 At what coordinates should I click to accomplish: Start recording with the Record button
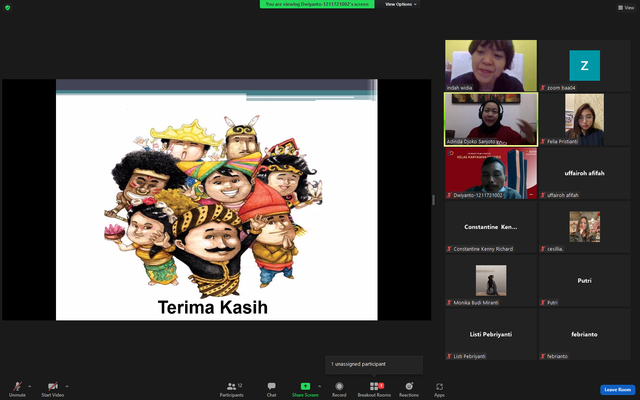coord(339,389)
